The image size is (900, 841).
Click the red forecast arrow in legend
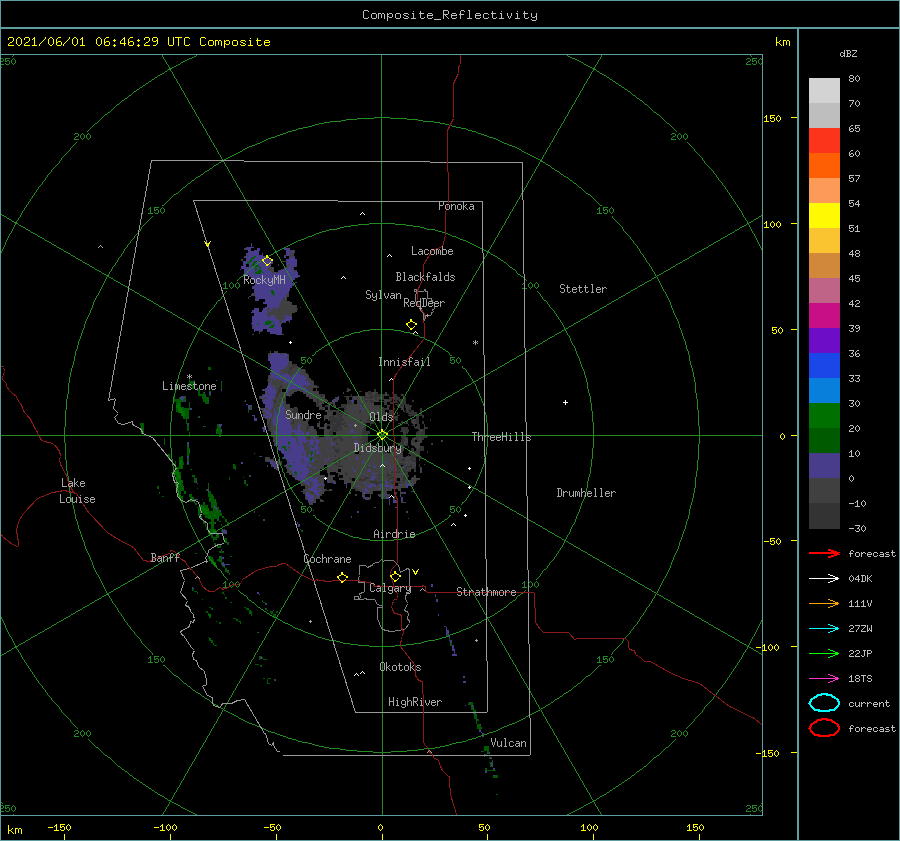(x=824, y=553)
